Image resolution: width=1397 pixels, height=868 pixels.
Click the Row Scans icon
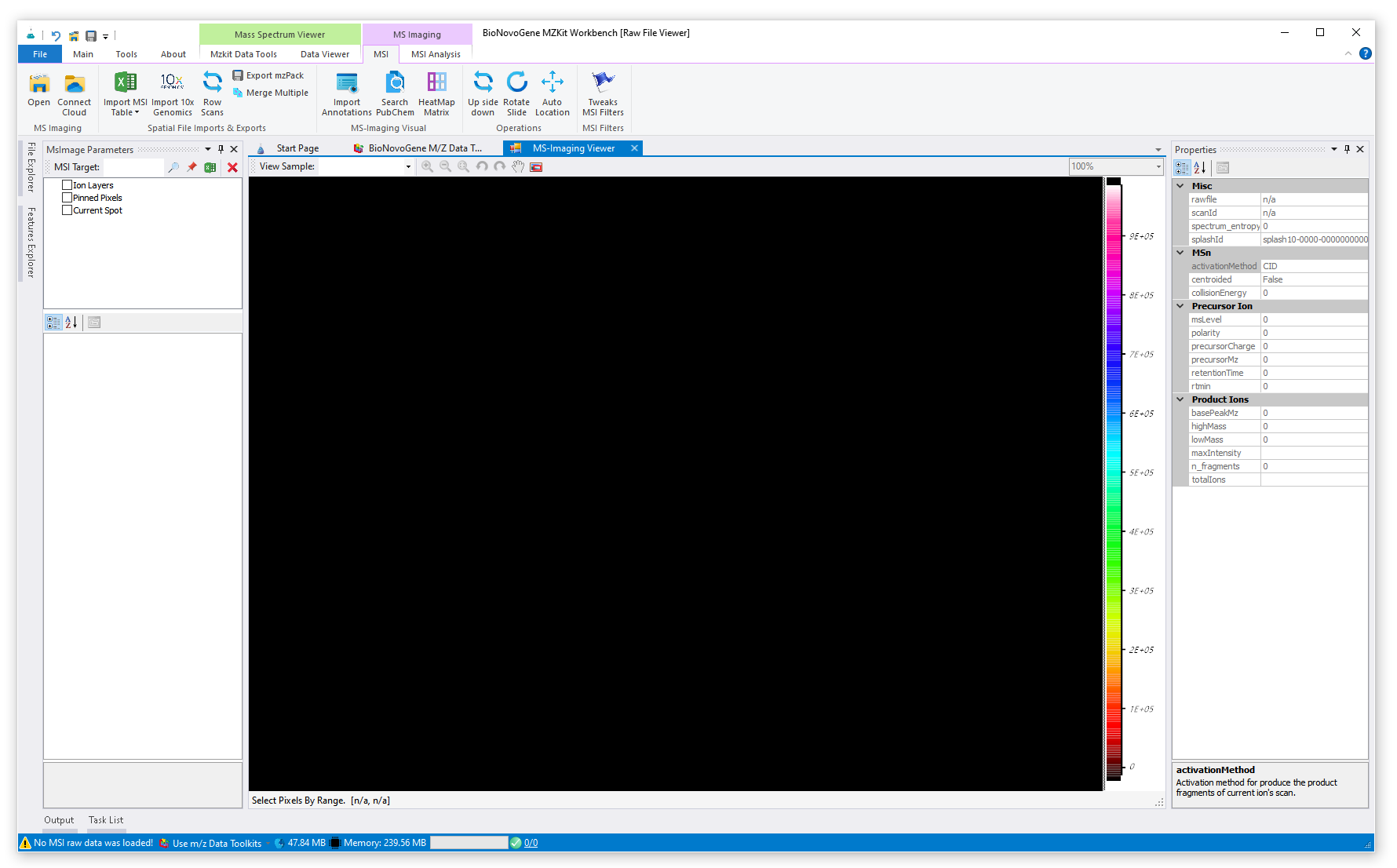212,83
